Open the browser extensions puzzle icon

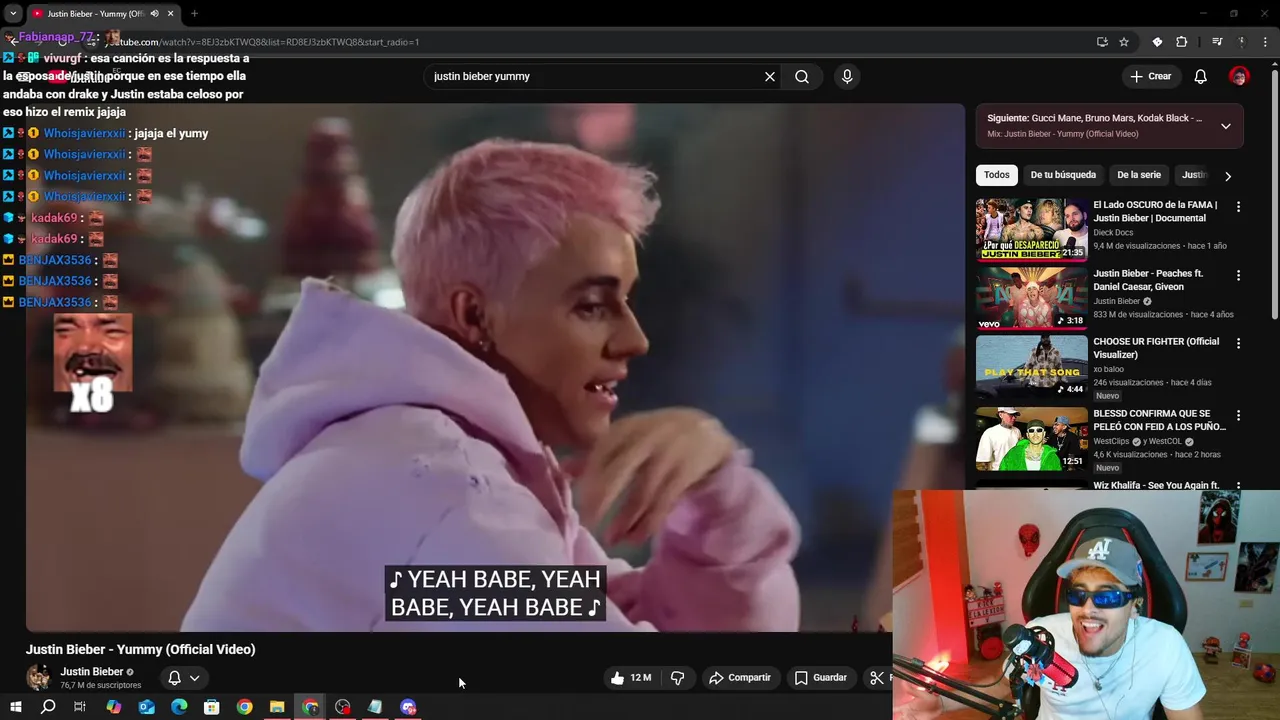point(1181,42)
